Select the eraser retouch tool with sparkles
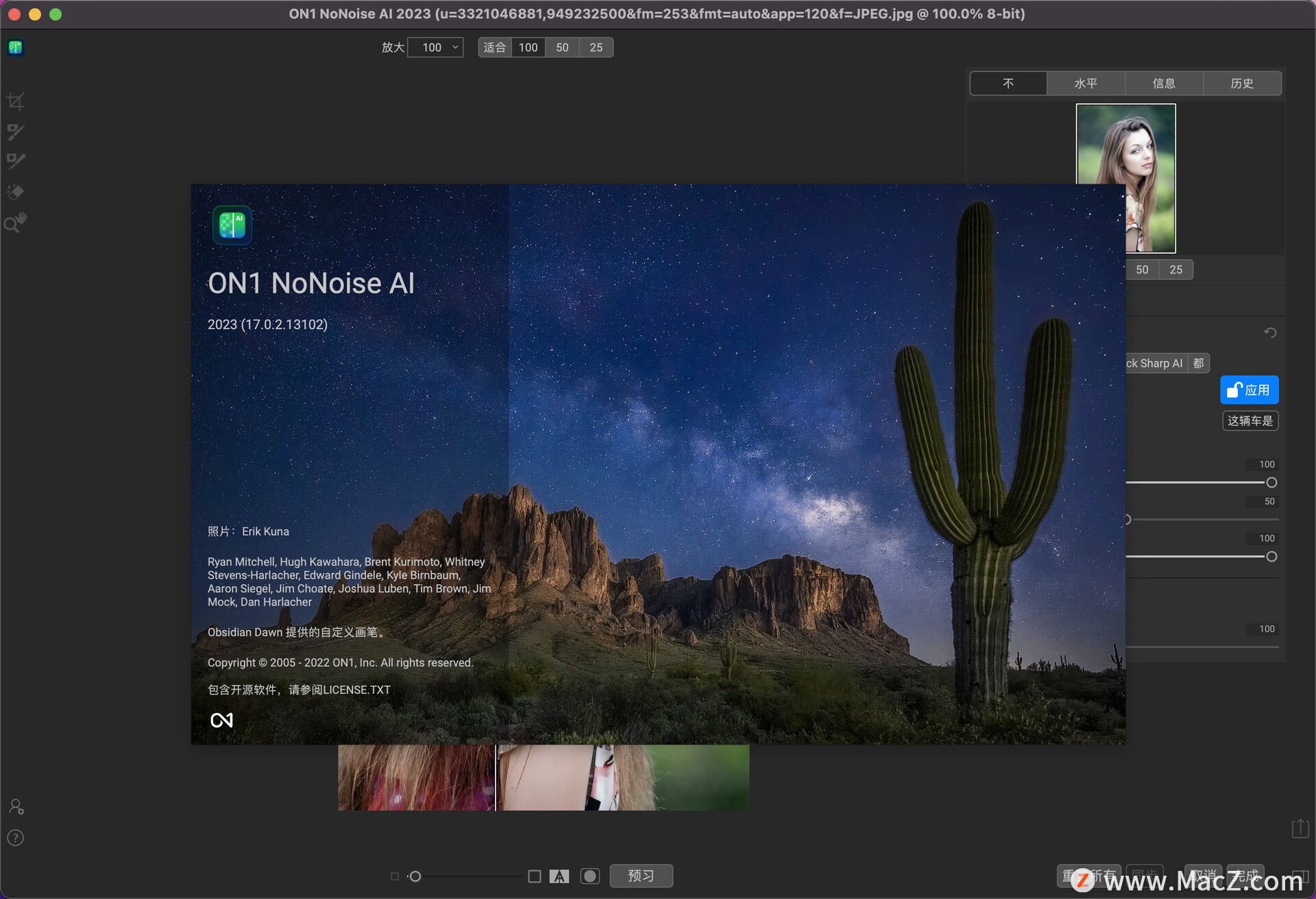 [15, 192]
